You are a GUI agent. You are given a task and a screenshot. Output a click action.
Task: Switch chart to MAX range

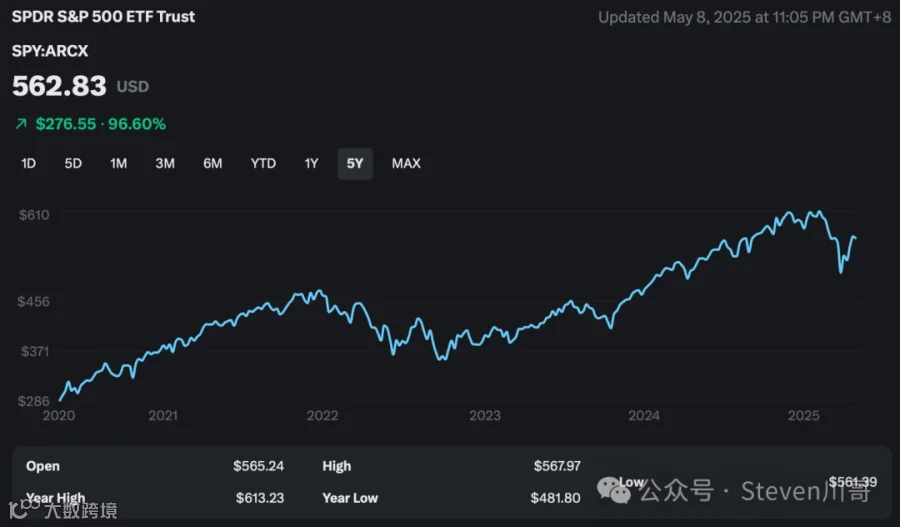tap(406, 164)
